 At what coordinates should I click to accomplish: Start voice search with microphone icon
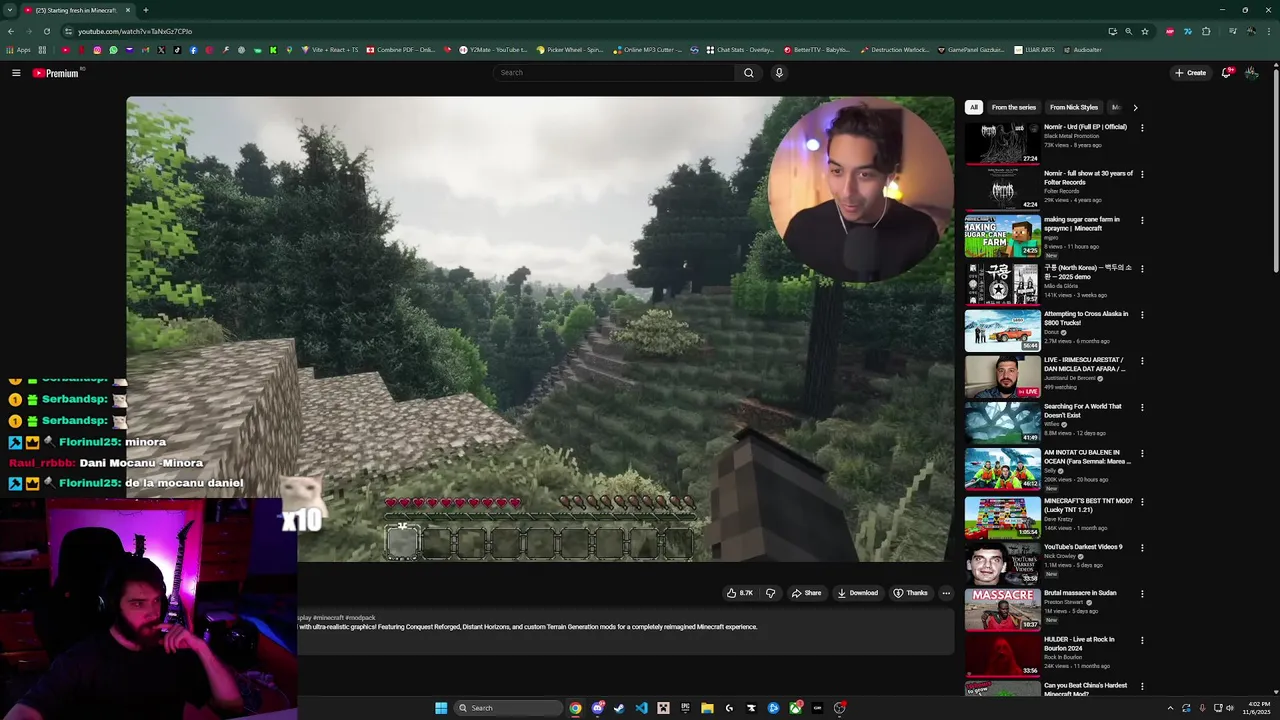tap(779, 73)
